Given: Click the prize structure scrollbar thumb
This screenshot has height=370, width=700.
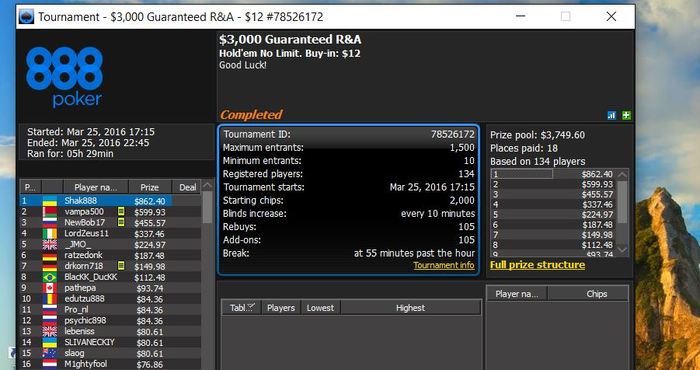Looking at the screenshot, I should [623, 201].
